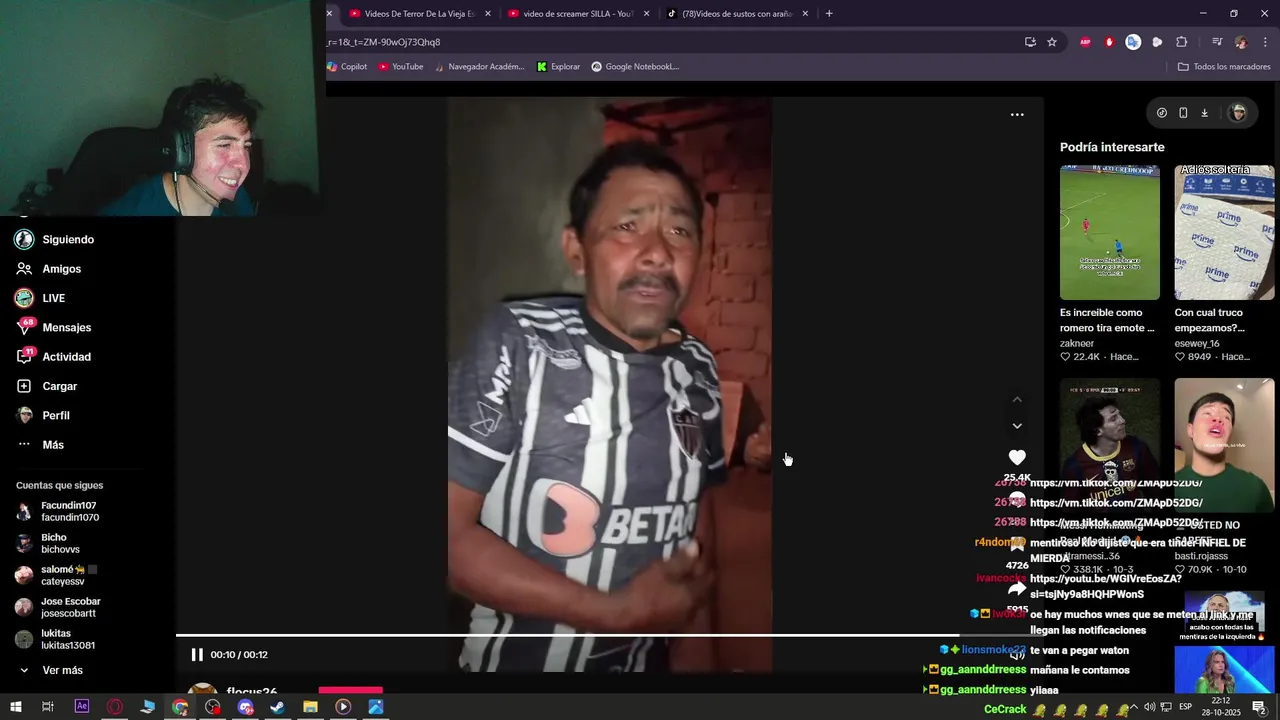Viewport: 1280px width, 720px height.
Task: Open Copilot bookmark
Action: tap(347, 67)
